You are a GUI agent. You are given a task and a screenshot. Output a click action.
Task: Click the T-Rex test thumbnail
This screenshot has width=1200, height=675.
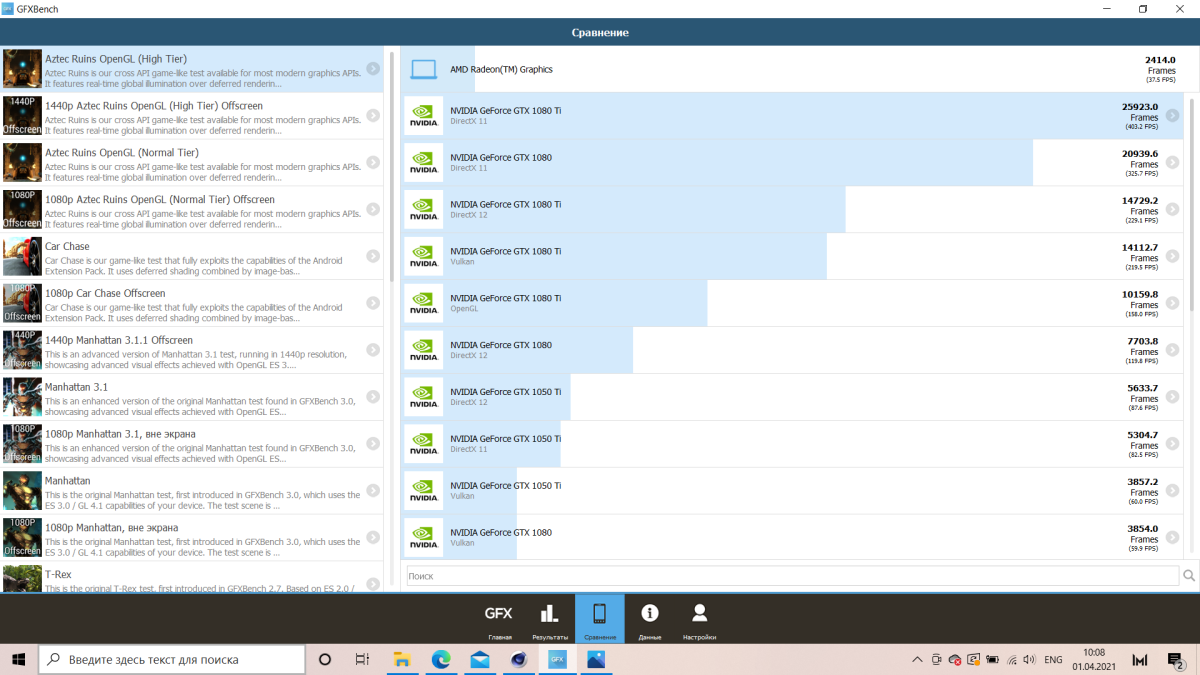pyautogui.click(x=22, y=578)
